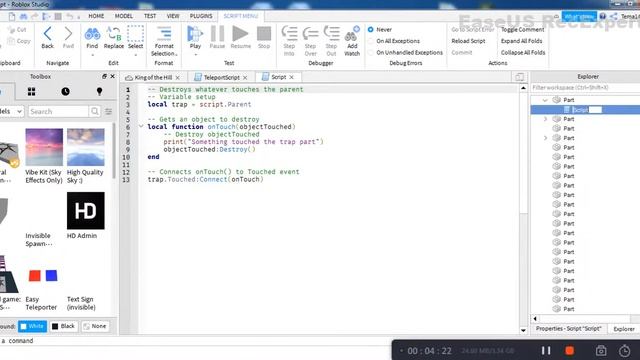Click Collapse All Folds action
Screen dimensions: 640x360
point(523,52)
